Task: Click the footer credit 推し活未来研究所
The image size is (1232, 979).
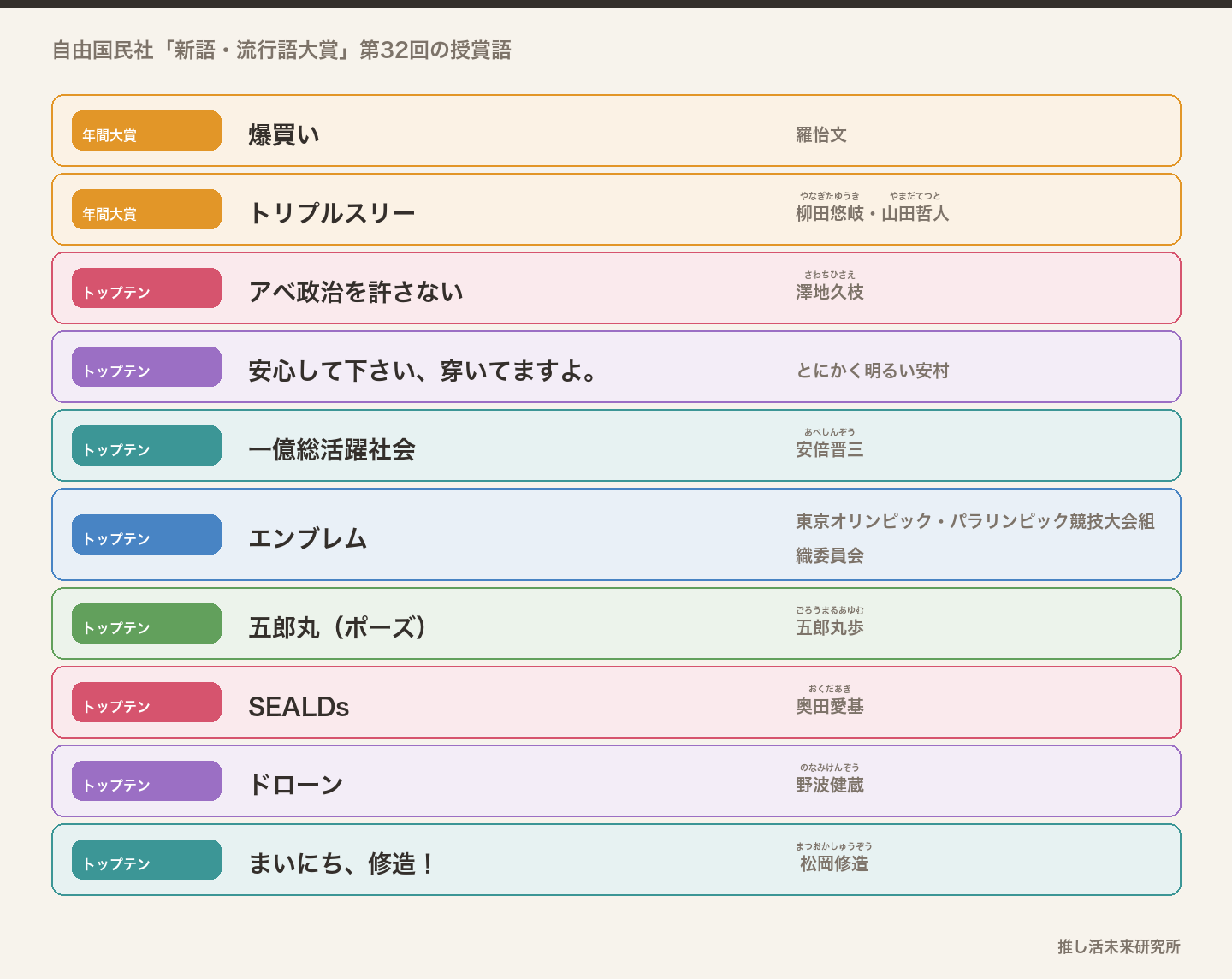Action: point(1119,946)
